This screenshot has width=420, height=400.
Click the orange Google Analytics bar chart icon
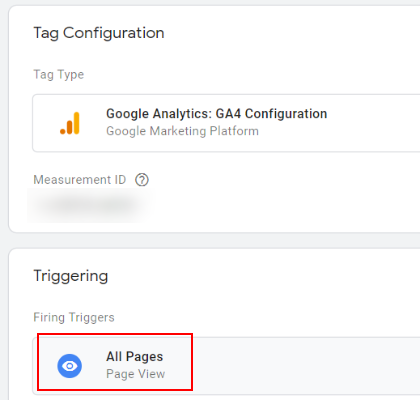(x=70, y=123)
